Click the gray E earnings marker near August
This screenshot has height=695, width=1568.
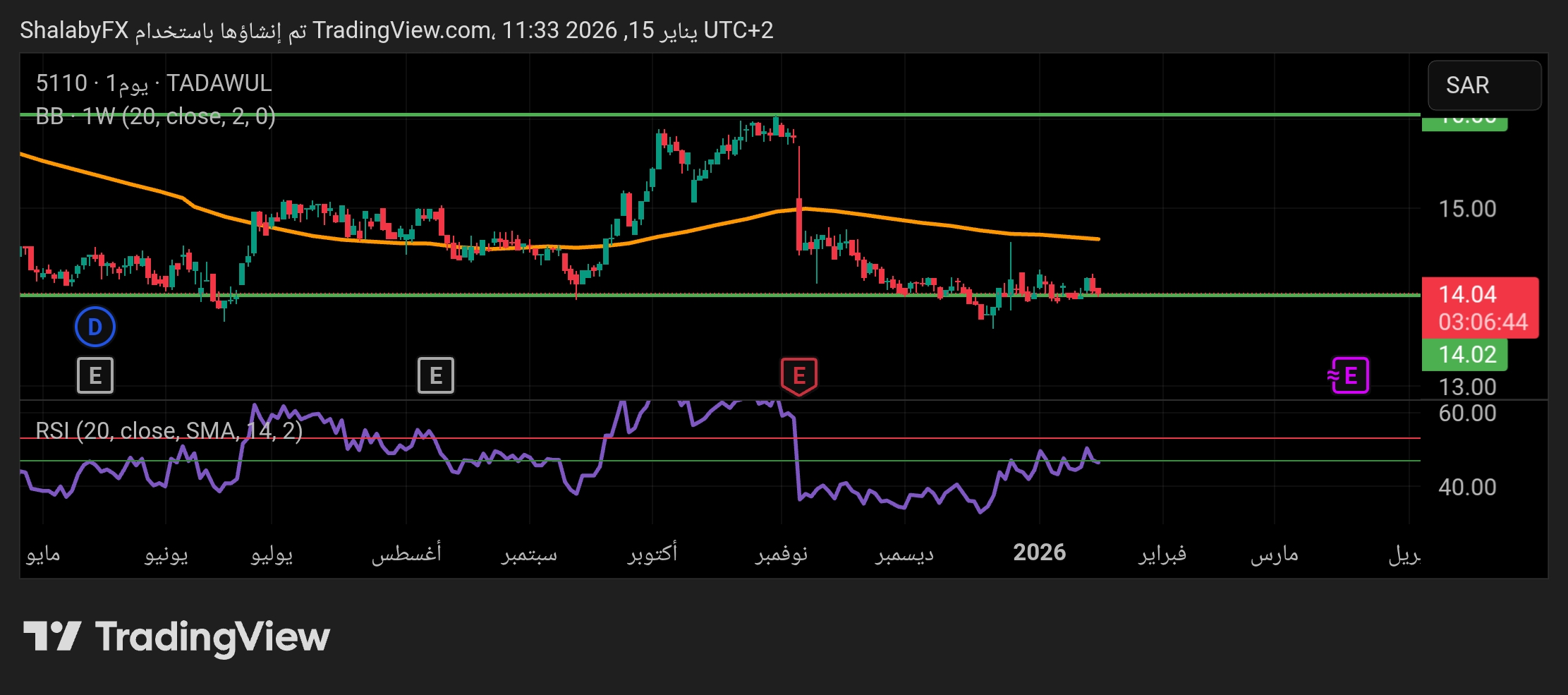pos(435,375)
